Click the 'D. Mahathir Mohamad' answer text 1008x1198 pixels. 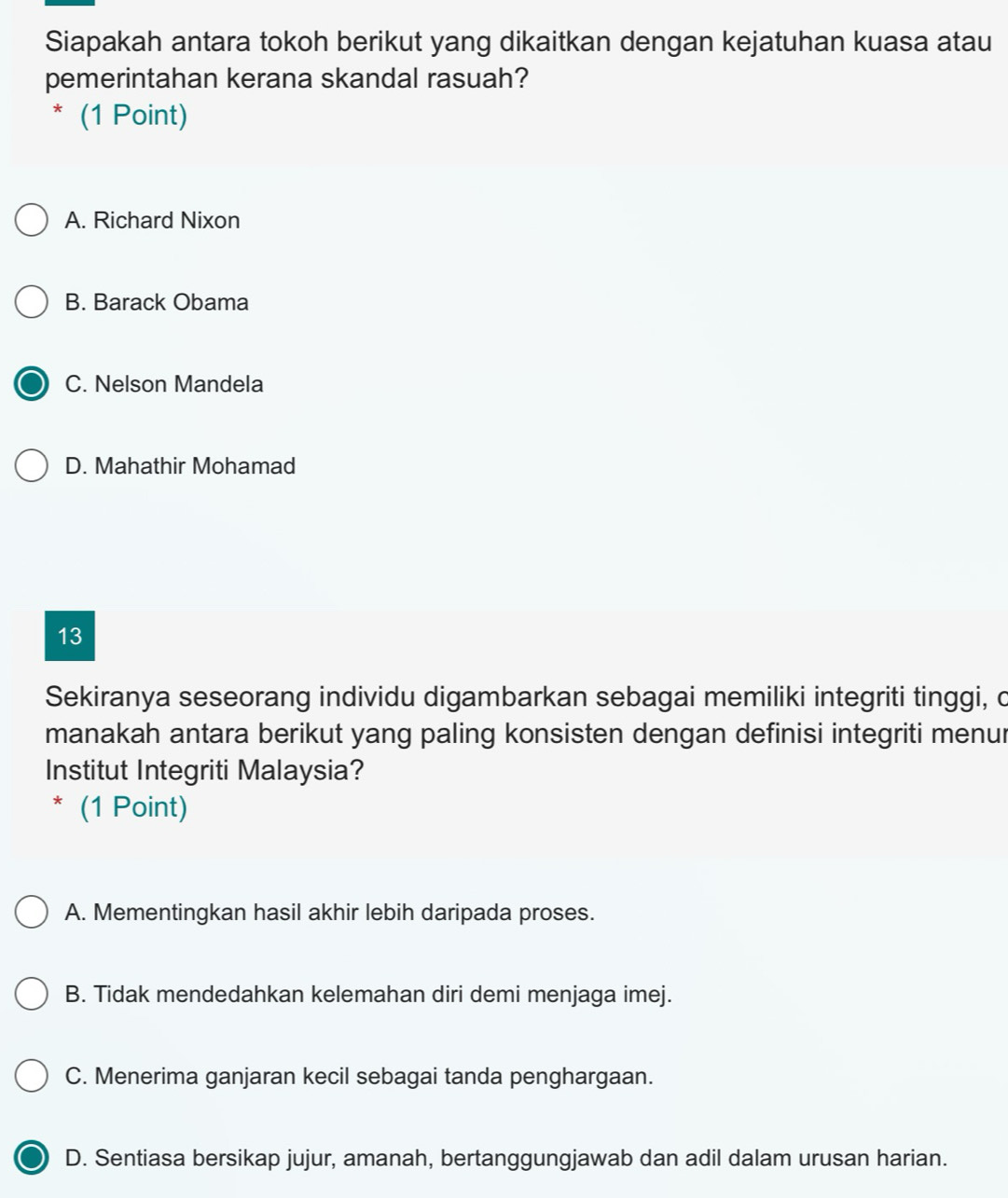tap(181, 466)
